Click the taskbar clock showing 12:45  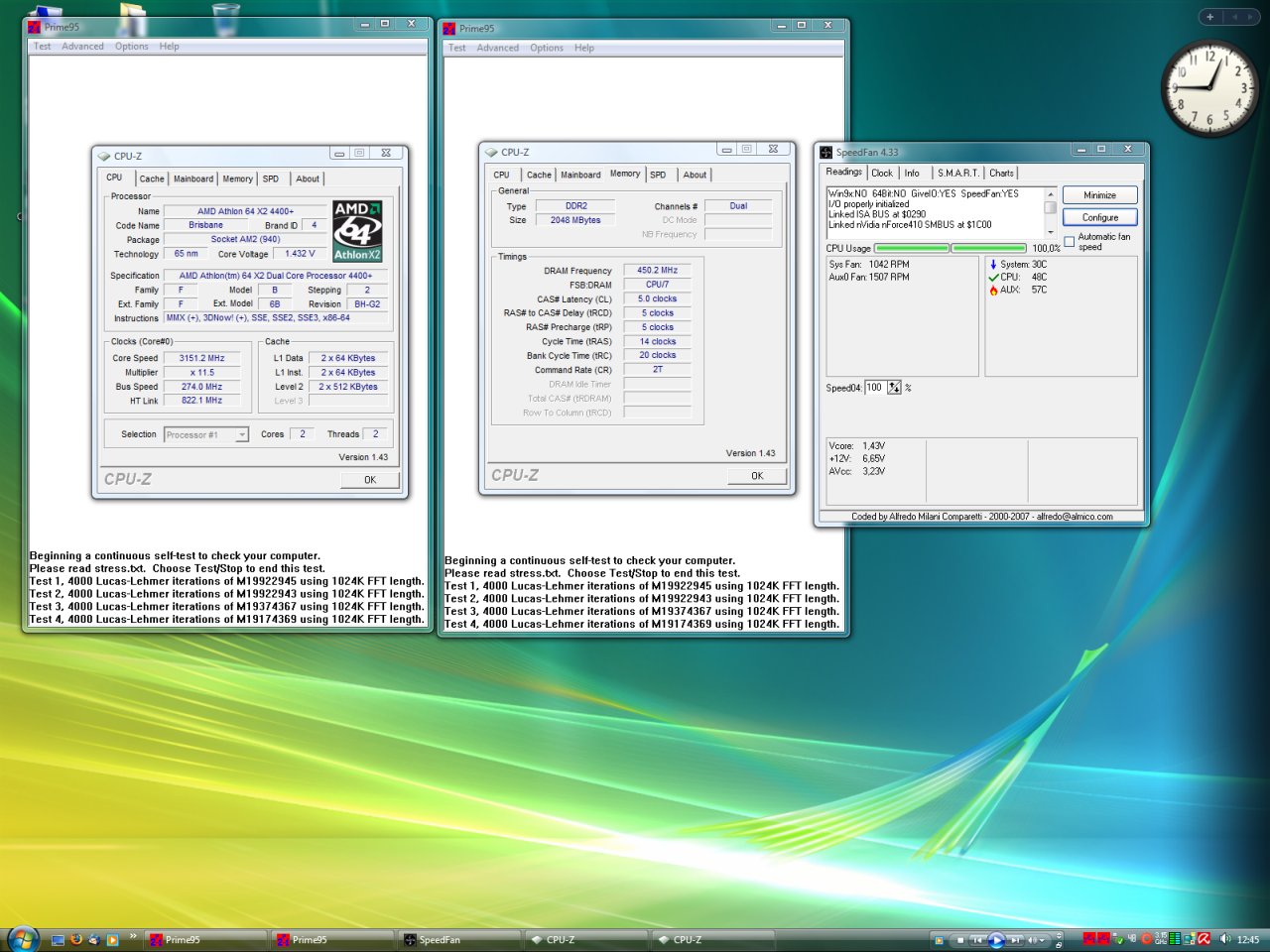1248,939
